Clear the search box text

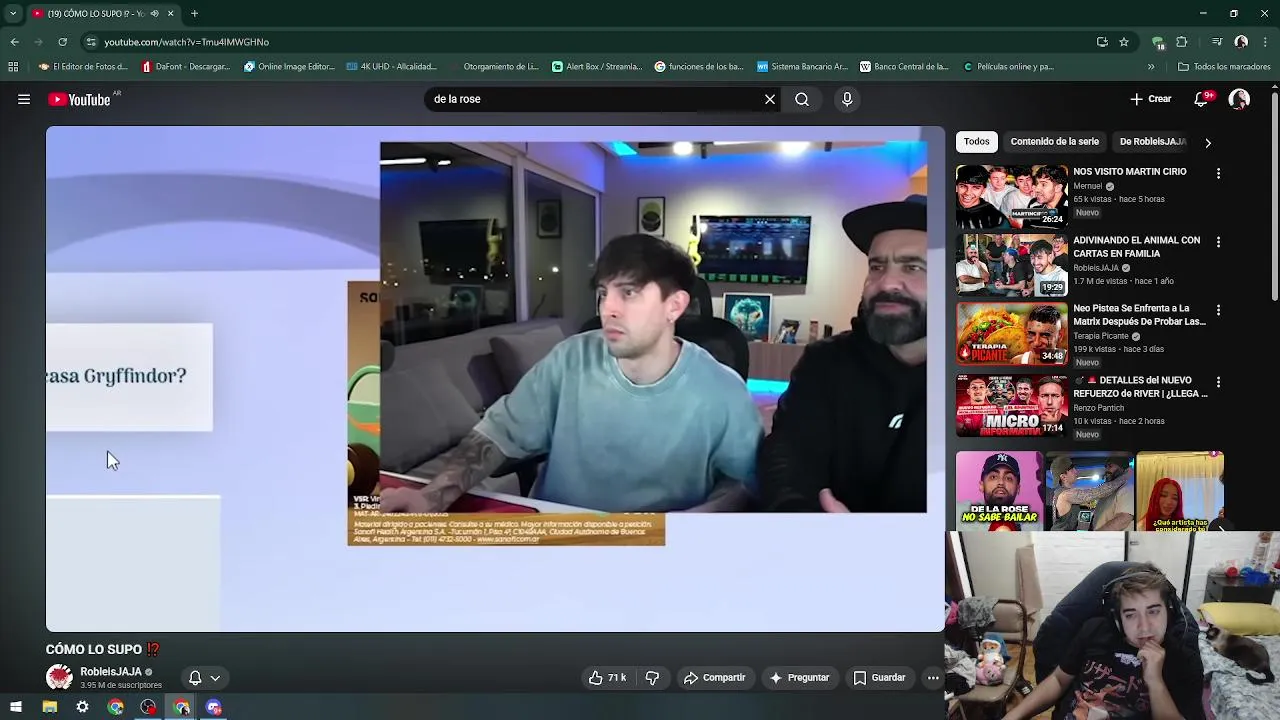(770, 99)
